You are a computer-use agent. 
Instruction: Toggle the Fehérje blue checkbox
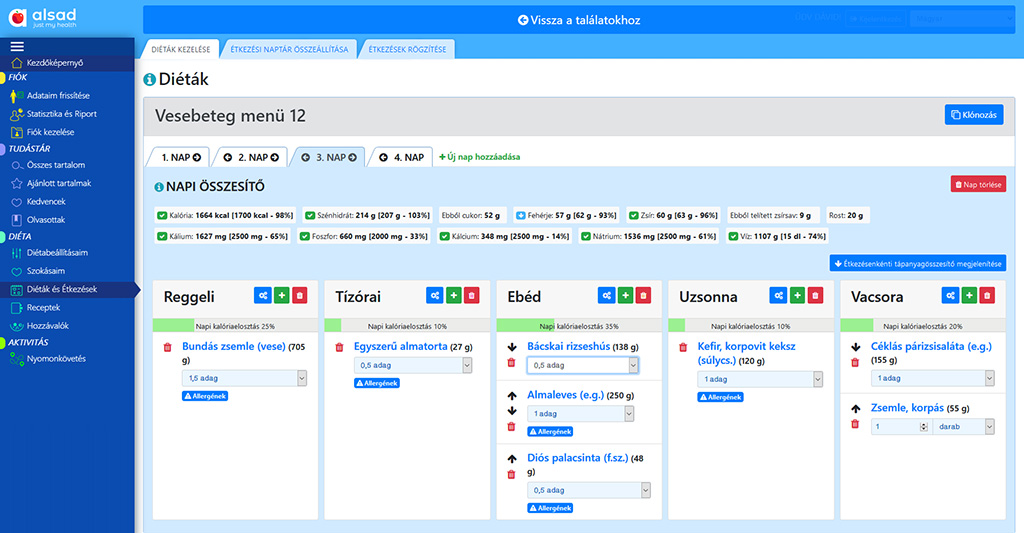(520, 215)
